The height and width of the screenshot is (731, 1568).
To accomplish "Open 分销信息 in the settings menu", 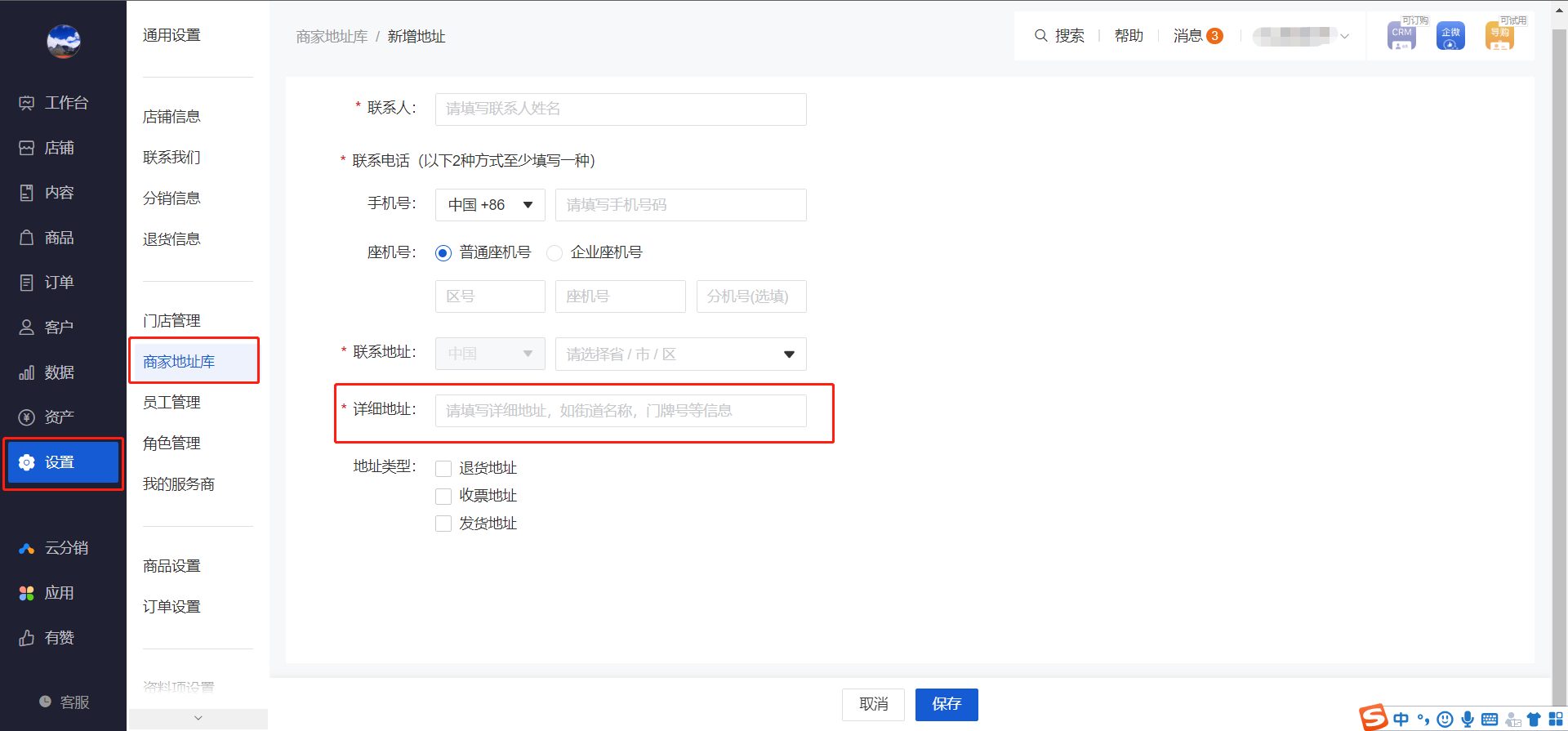I will tap(171, 198).
